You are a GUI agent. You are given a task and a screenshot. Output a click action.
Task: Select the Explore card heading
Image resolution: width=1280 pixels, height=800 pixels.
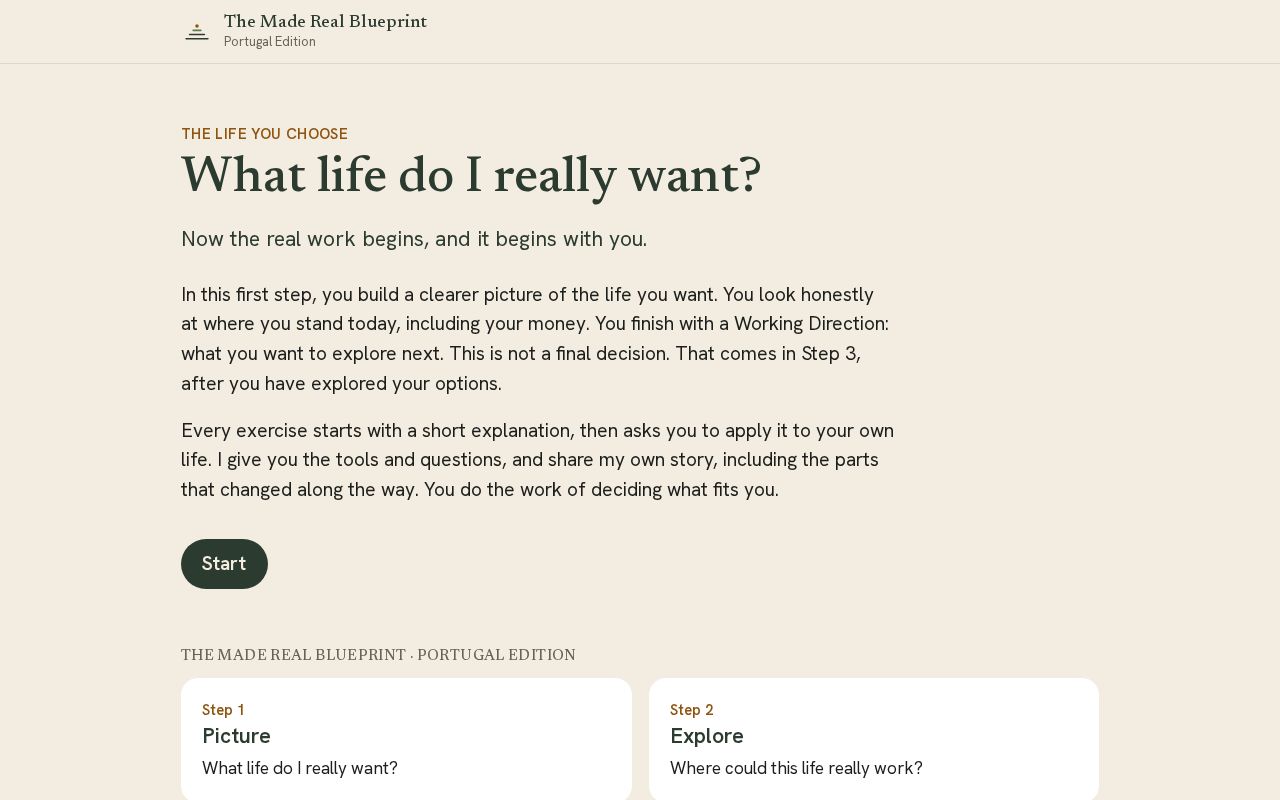[707, 736]
